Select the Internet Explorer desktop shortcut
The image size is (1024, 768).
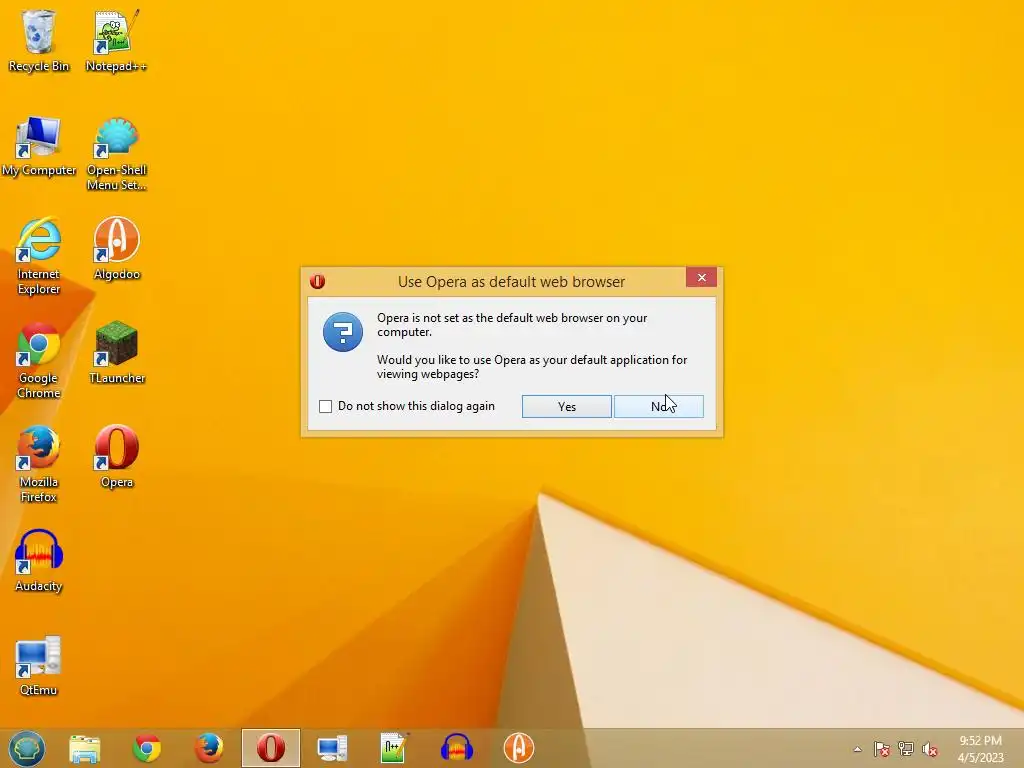tap(39, 256)
